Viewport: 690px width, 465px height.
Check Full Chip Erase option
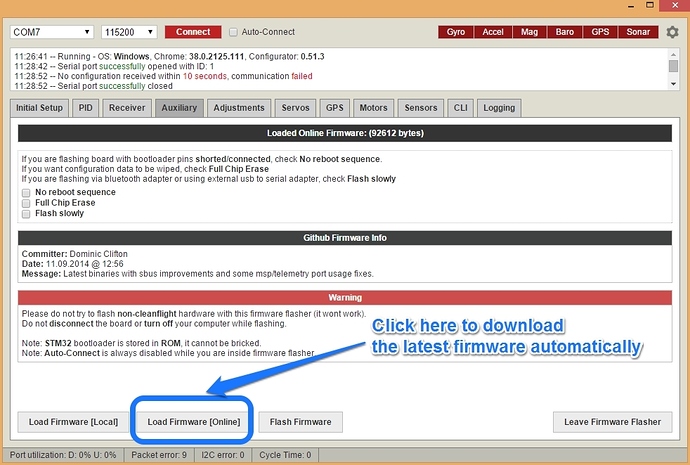(x=26, y=203)
